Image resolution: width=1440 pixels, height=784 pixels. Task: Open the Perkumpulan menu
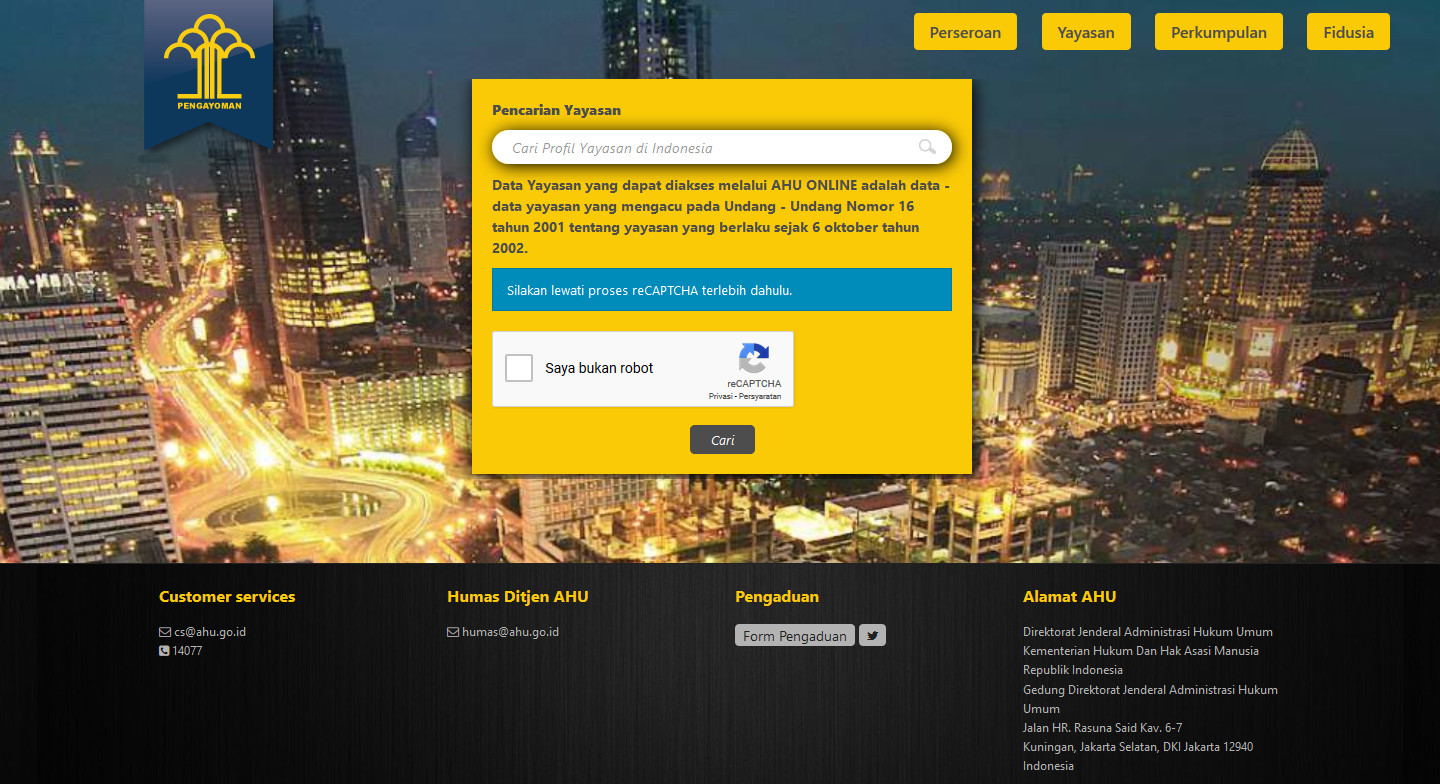1218,32
